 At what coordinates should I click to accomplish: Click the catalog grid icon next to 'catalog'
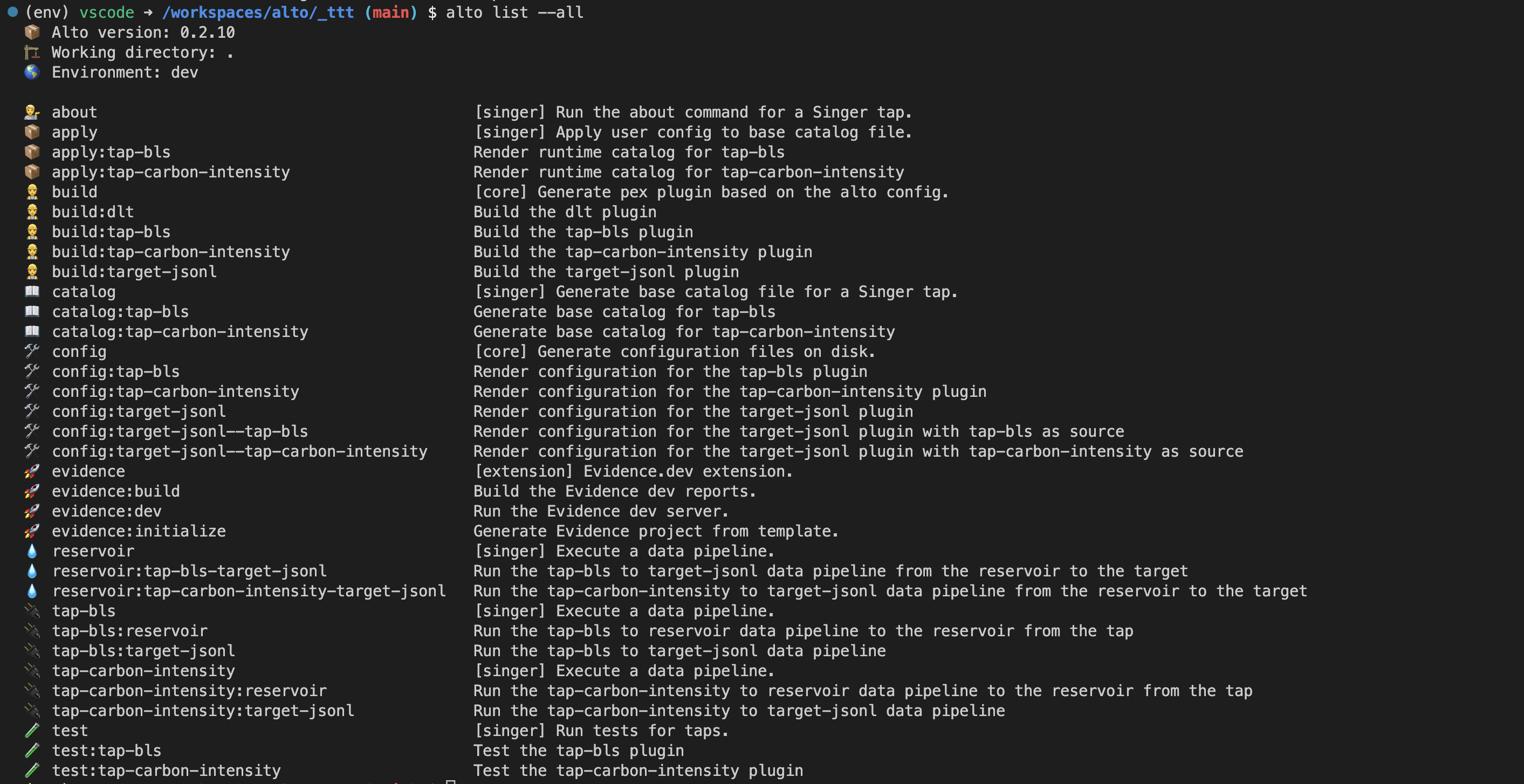[30, 291]
